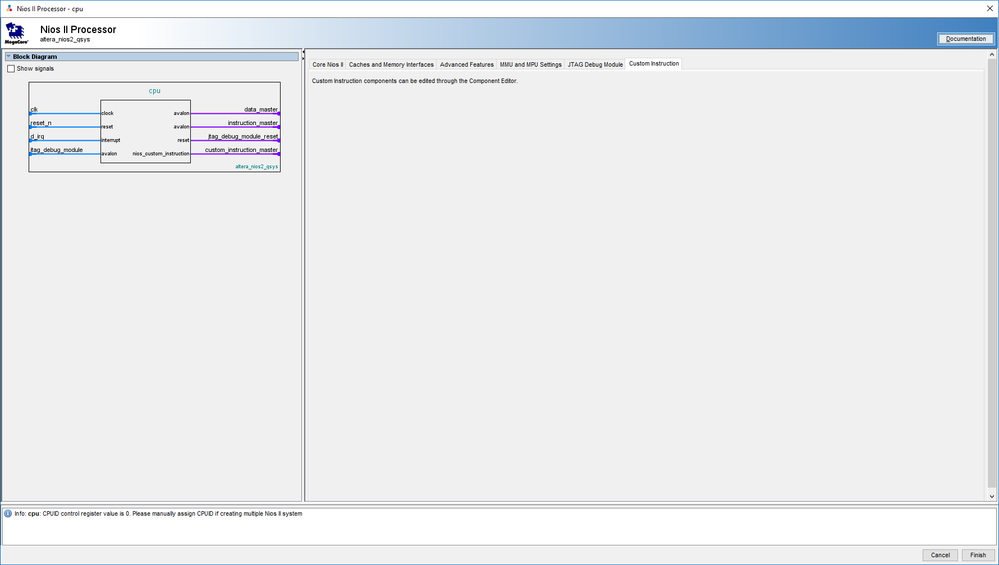Click the cpu block title in diagram
This screenshot has width=999, height=565.
(x=155, y=90)
